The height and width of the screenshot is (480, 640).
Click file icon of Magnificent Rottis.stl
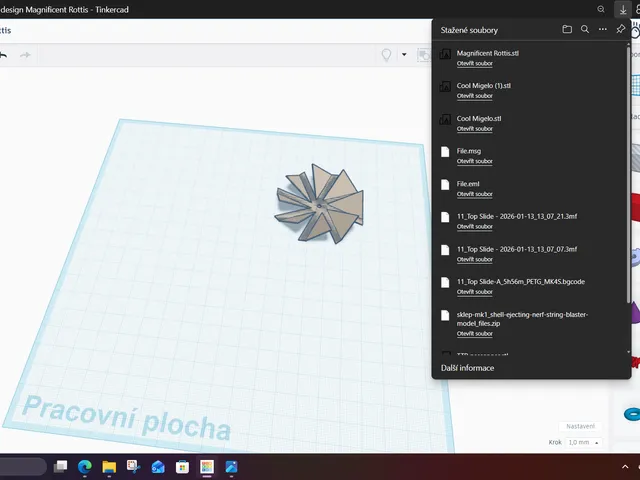[x=445, y=54]
